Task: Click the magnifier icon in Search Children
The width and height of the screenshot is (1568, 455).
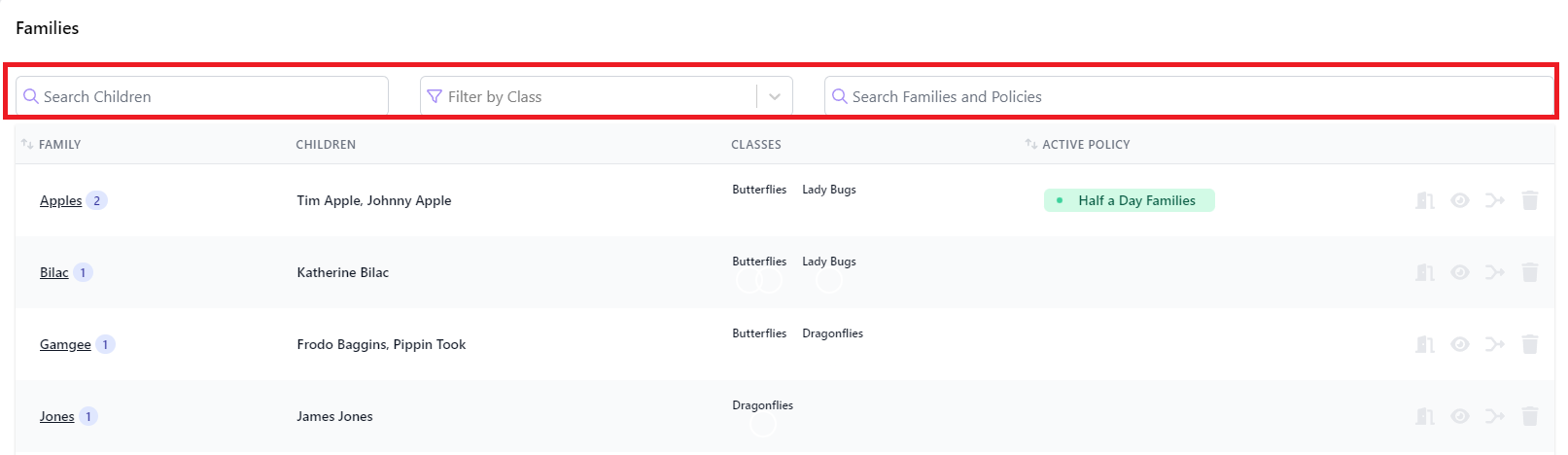Action: [x=31, y=96]
